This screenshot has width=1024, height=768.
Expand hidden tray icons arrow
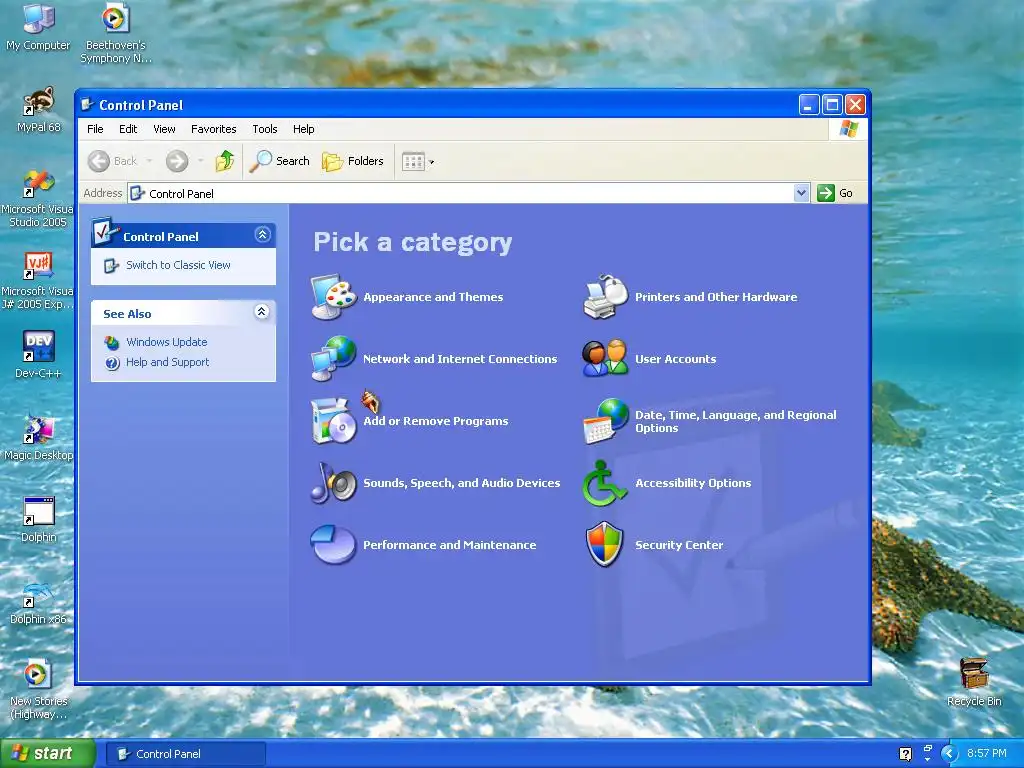(x=949, y=754)
